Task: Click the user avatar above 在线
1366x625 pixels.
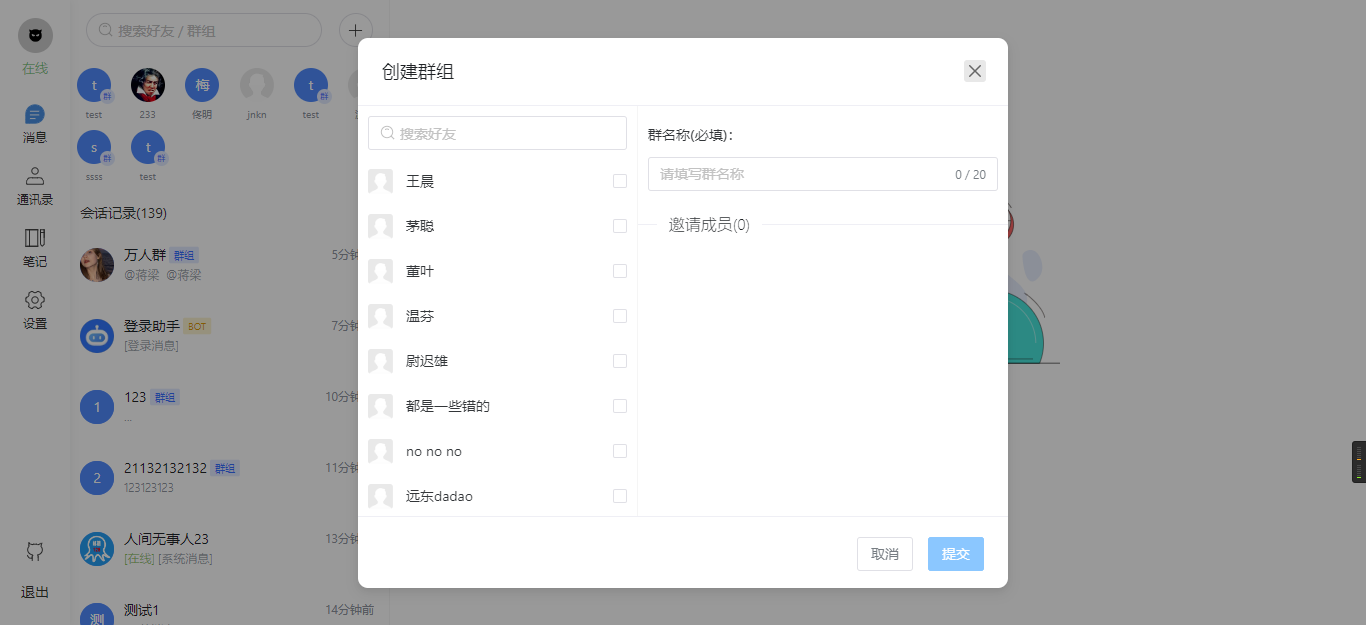Action: point(35,35)
